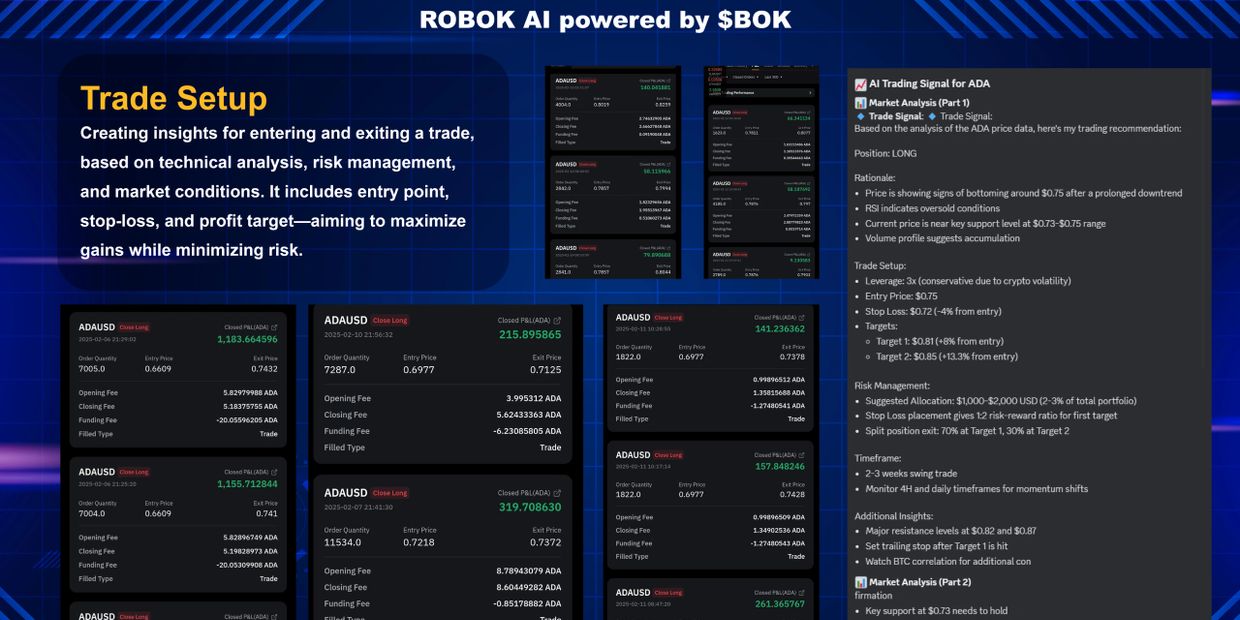This screenshot has width=1240, height=620.
Task: Open share icon on the 215.895865 card
Action: pyautogui.click(x=558, y=321)
